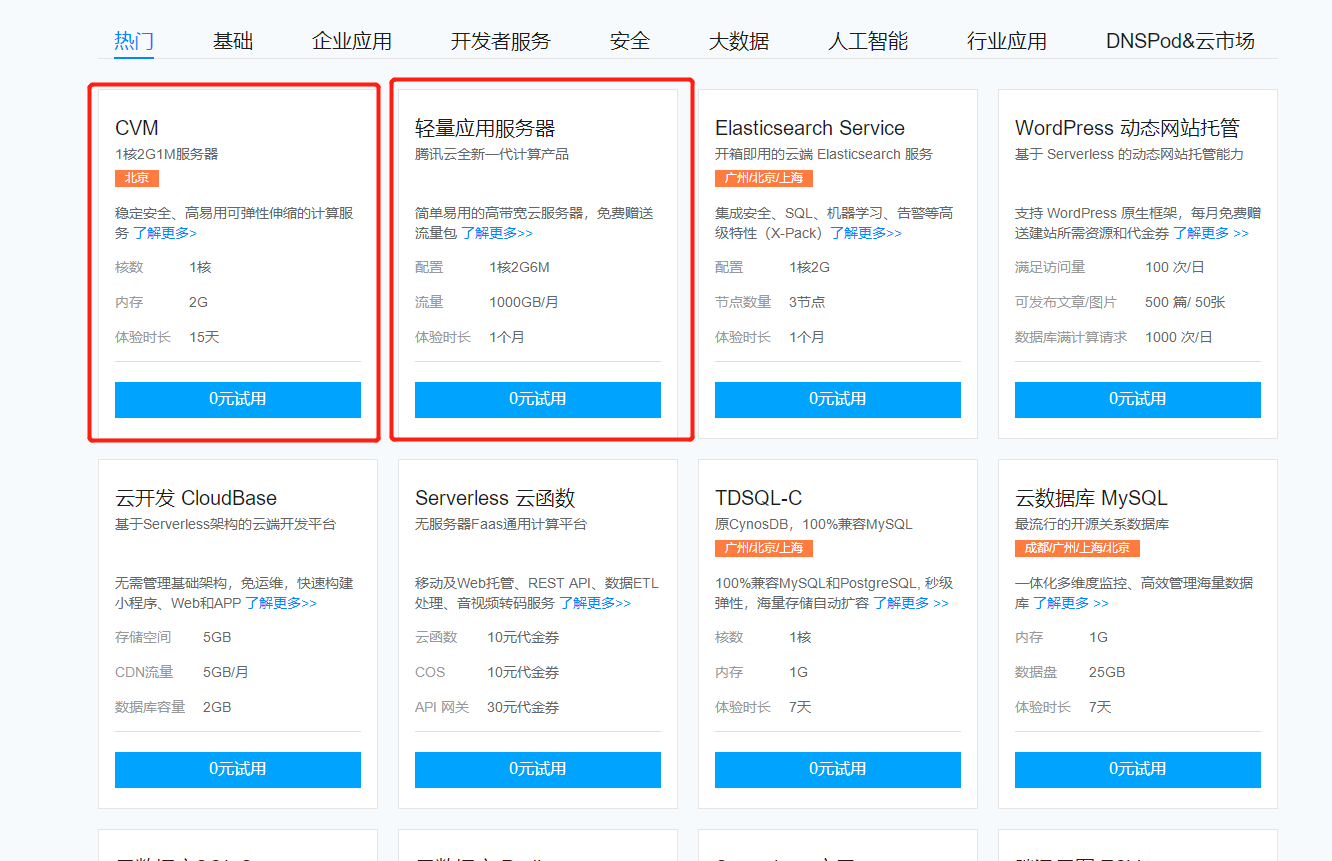Select the DNSPod&云市场 tab
This screenshot has height=861, width=1332.
1180,41
